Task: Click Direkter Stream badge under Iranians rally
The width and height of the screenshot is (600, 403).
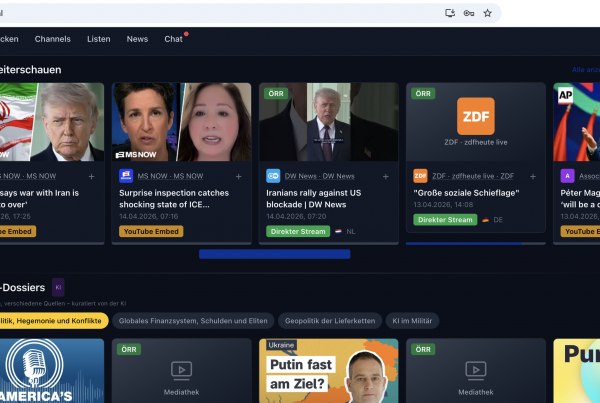Action: pos(298,231)
